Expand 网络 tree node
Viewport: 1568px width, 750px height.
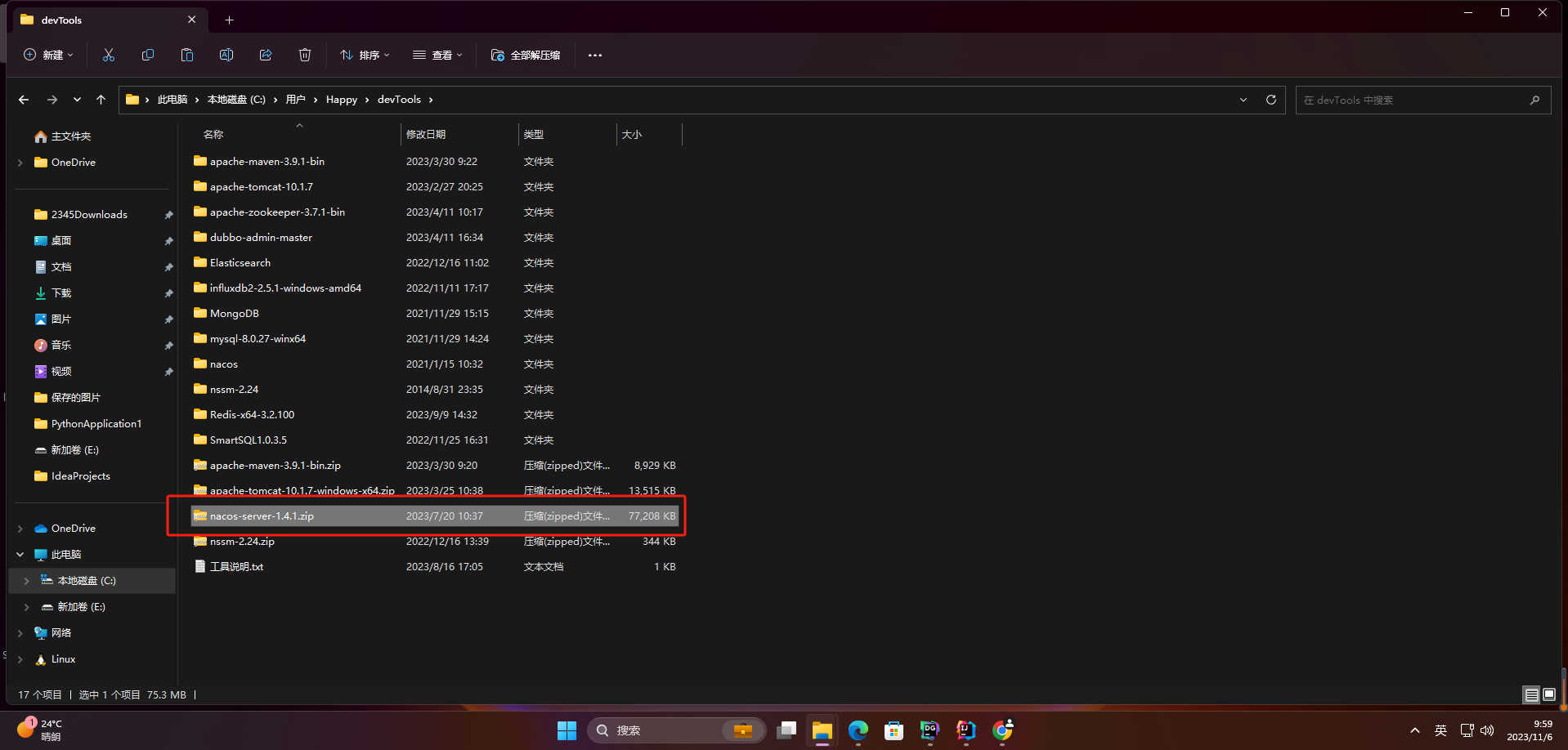20,633
